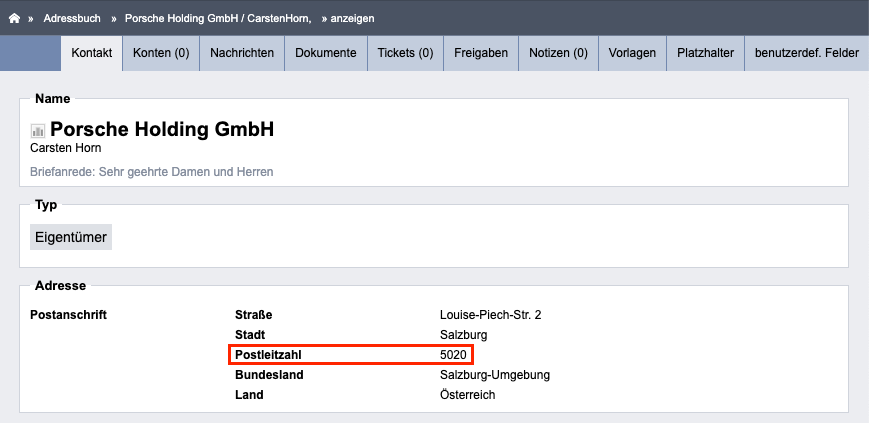The image size is (869, 423).
Task: Select the postal code value 5020
Action: coord(453,355)
